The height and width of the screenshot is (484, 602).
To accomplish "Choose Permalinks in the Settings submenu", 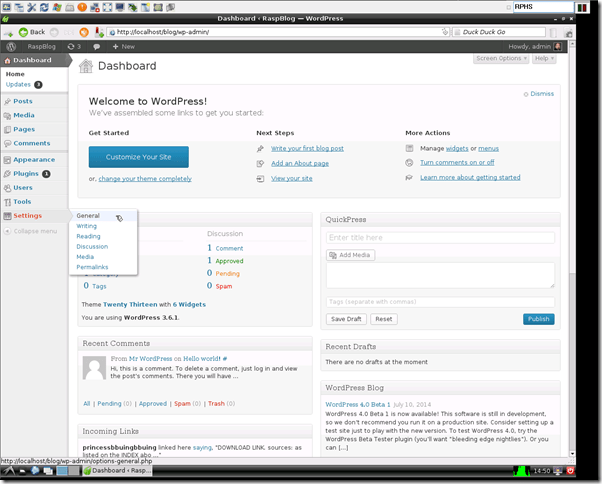I will (x=92, y=267).
